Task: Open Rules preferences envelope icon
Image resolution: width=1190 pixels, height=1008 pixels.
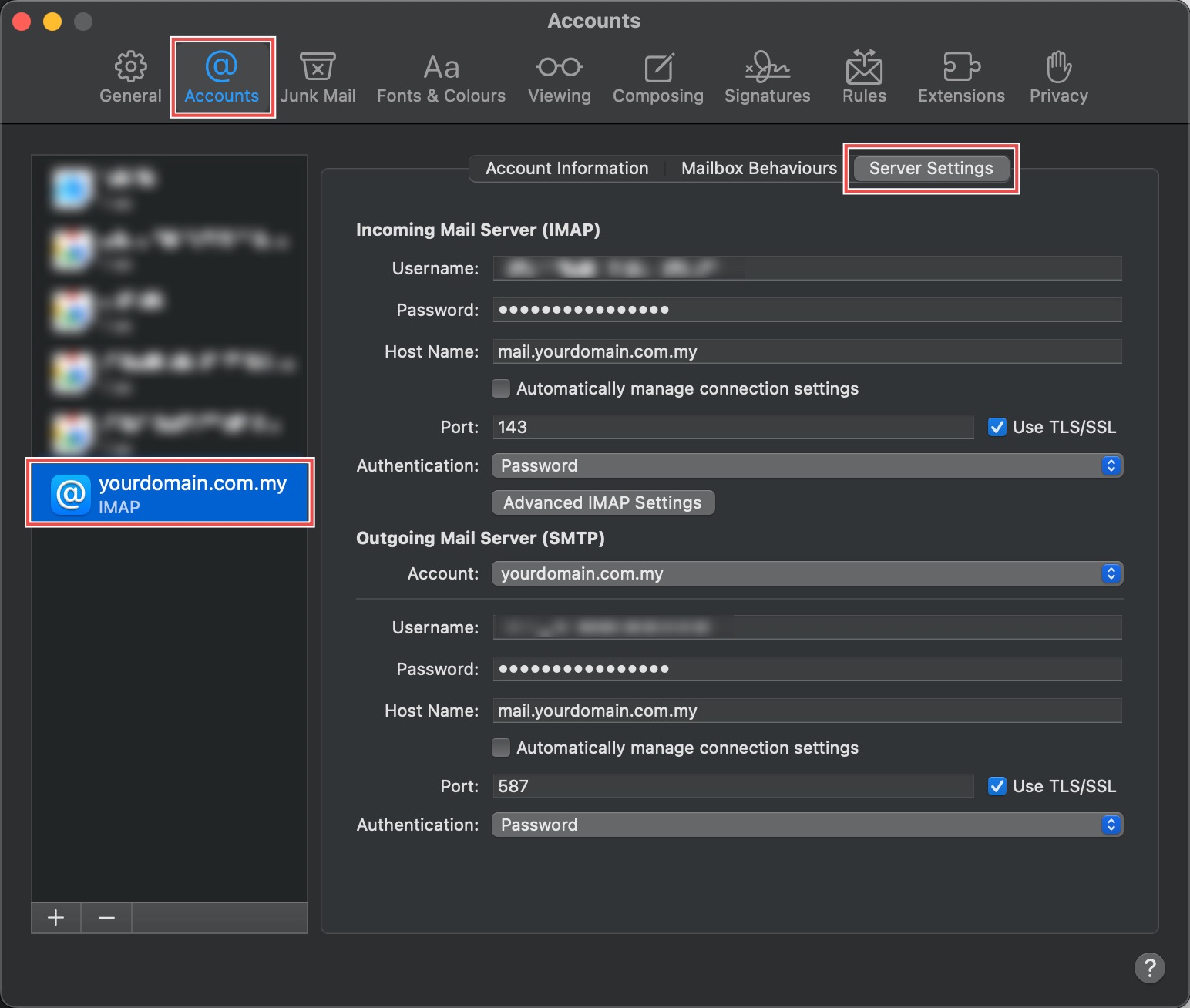Action: point(864,68)
